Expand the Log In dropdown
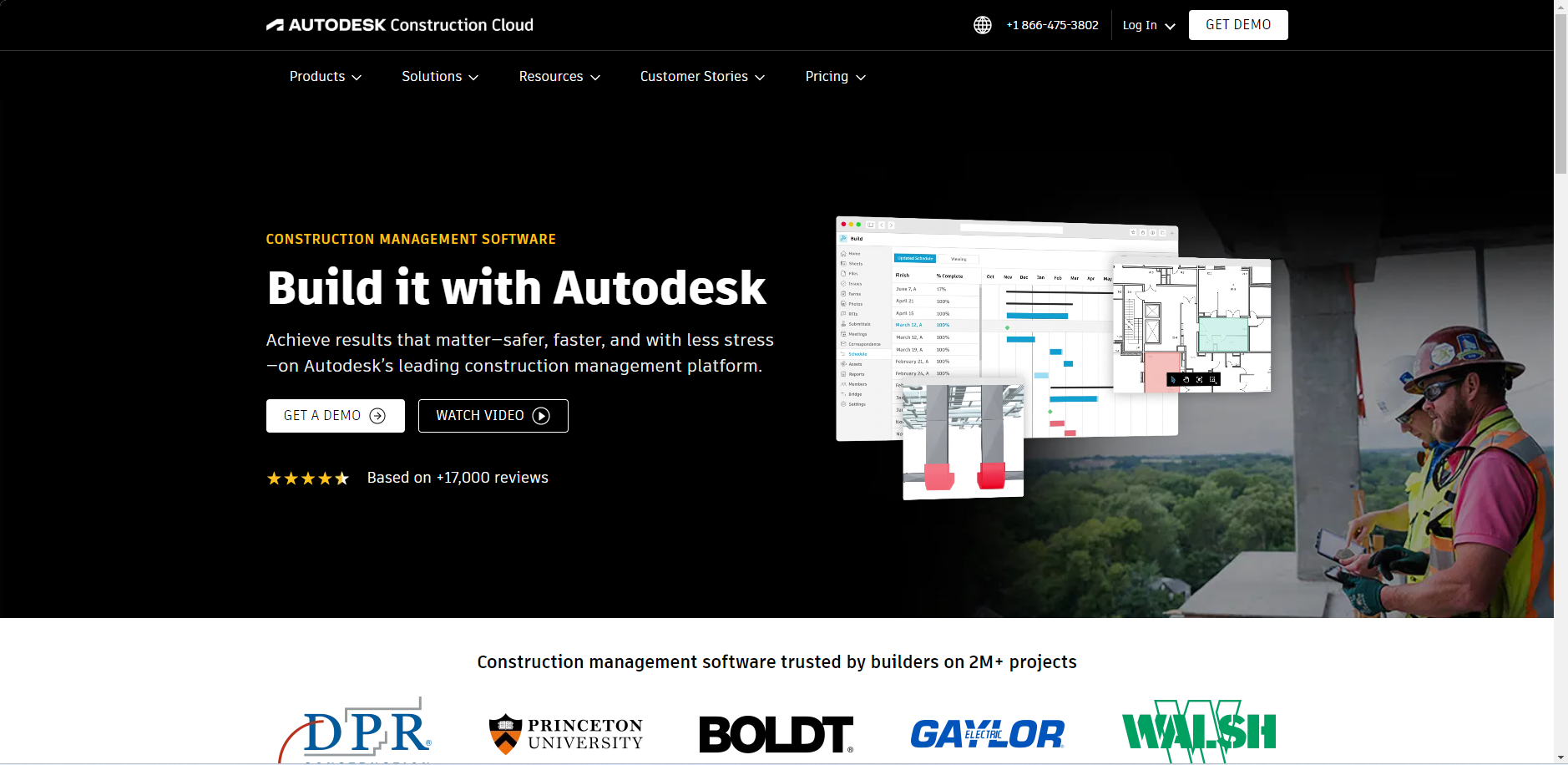1568x765 pixels. 1149,25
